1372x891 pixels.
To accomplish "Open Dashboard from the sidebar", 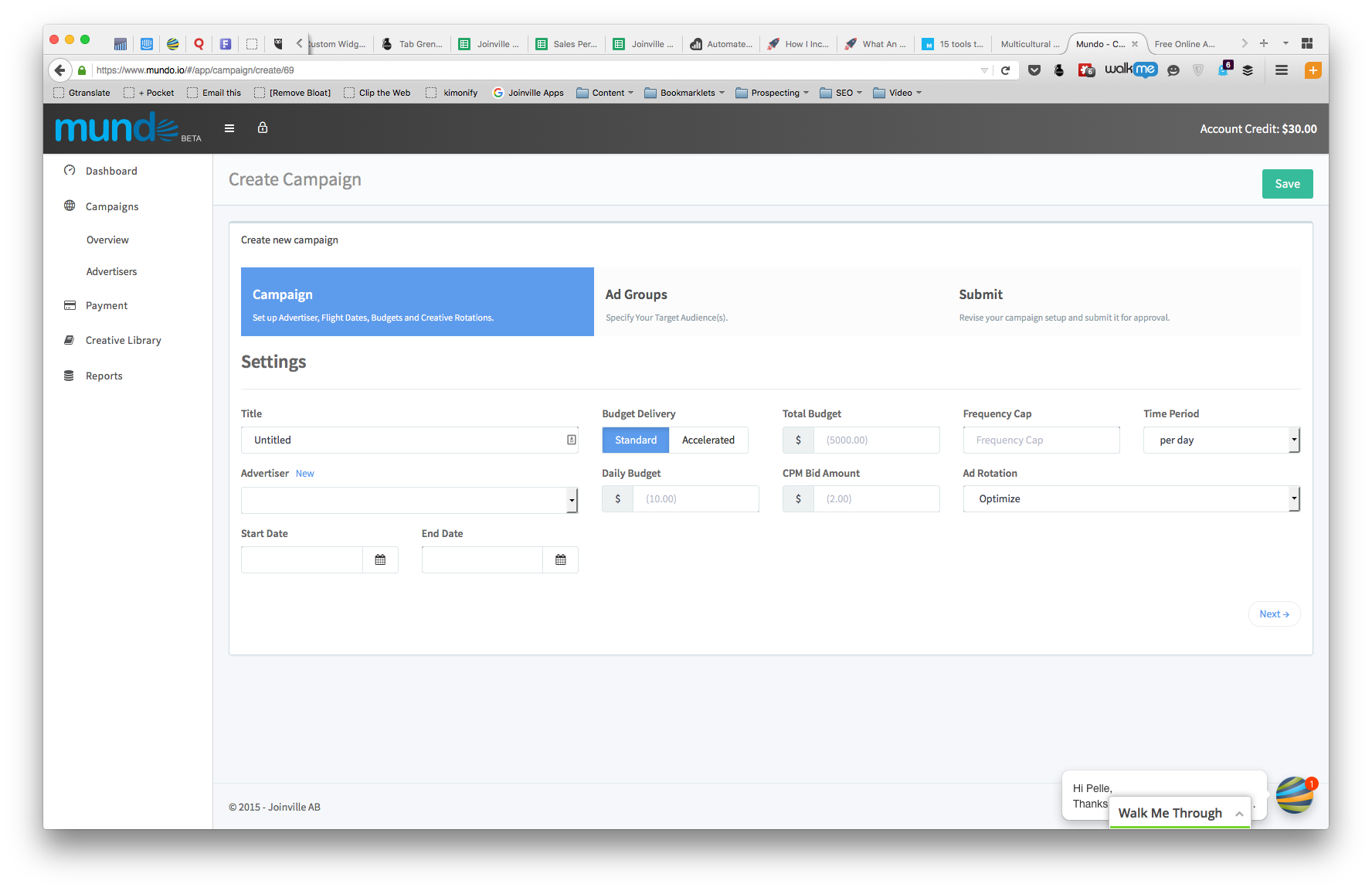I will coord(111,171).
